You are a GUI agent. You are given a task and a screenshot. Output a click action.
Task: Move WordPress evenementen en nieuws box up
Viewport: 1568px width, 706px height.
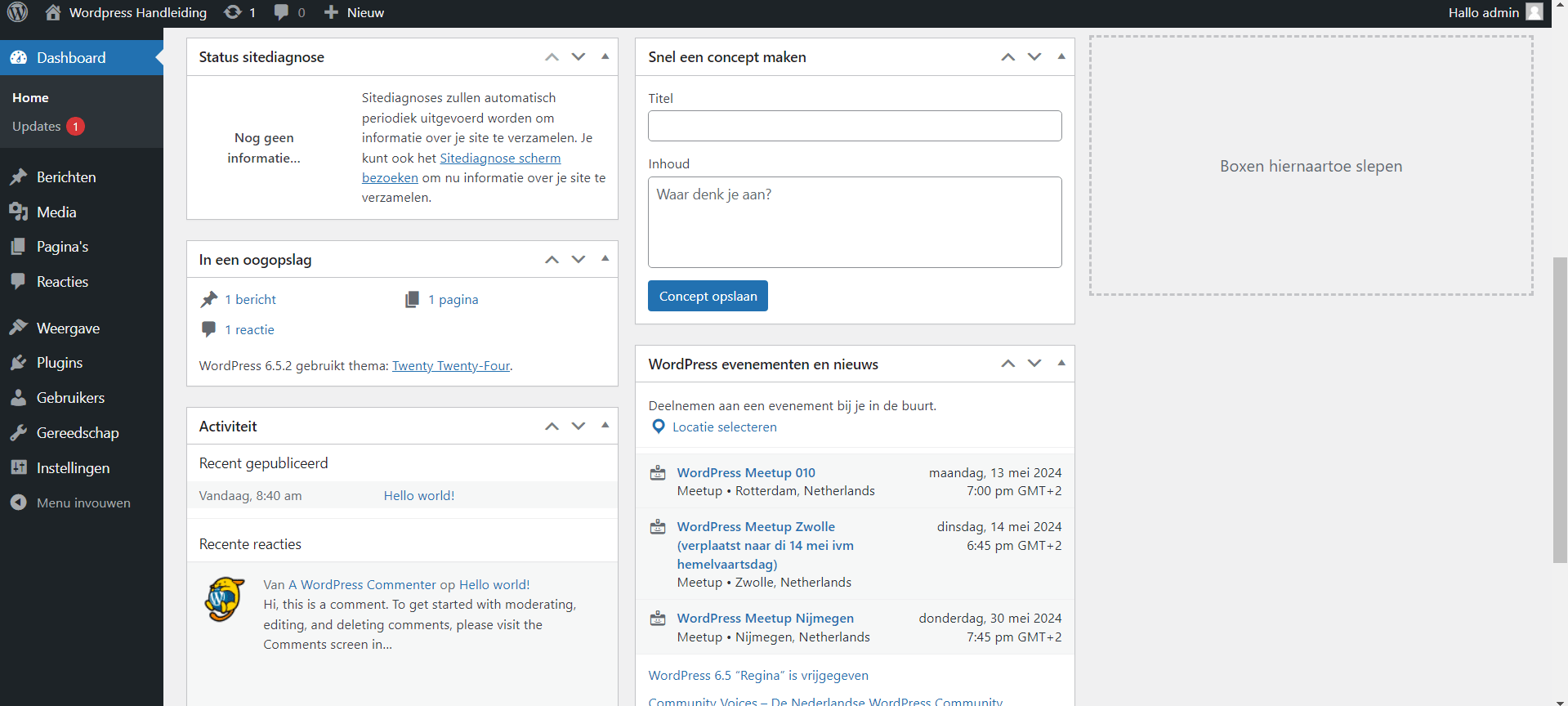click(1008, 364)
